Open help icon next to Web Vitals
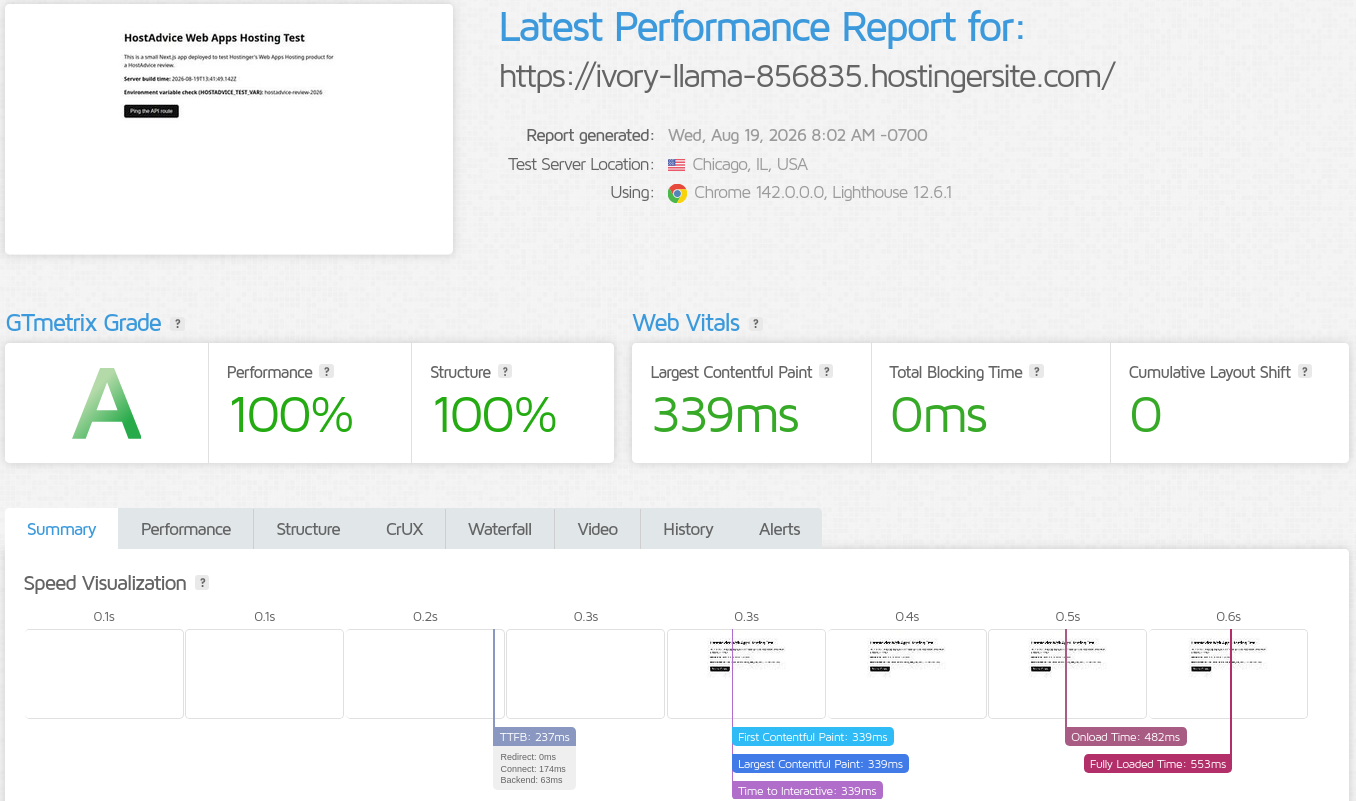 [756, 324]
